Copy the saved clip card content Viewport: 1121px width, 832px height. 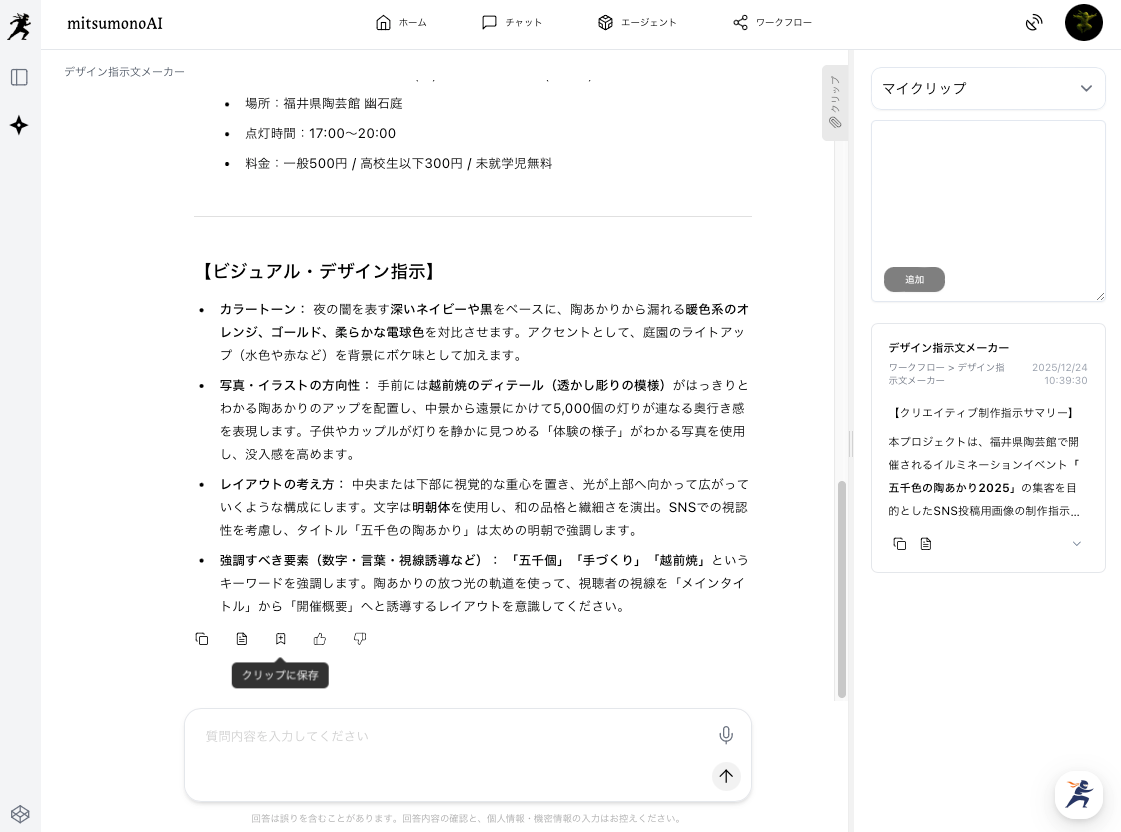(x=900, y=544)
